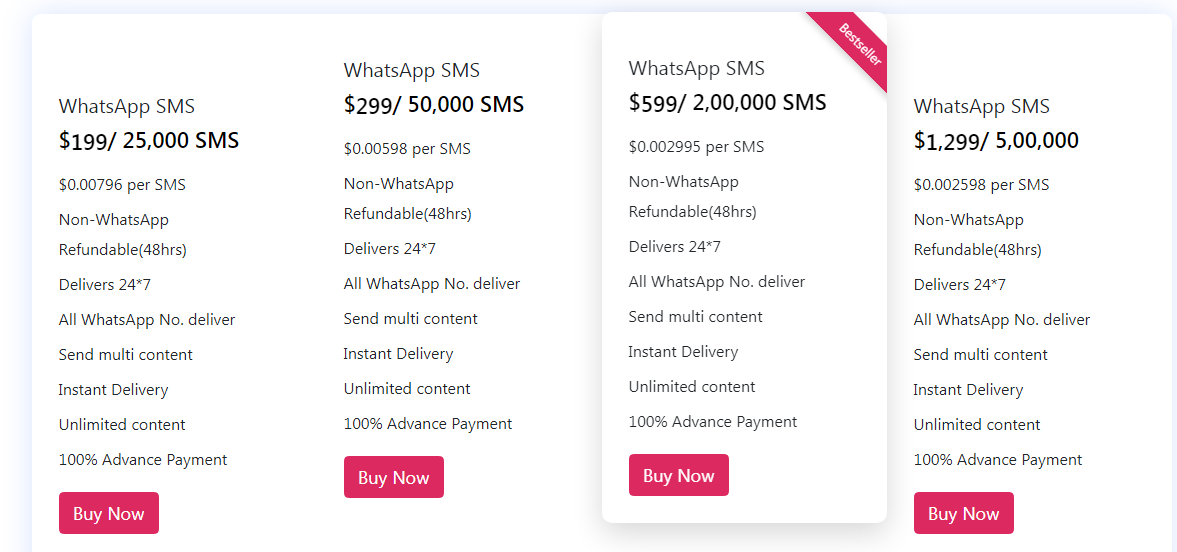
Task: Click WhatsApp SMS title above the $1,299 price
Action: [x=981, y=107]
